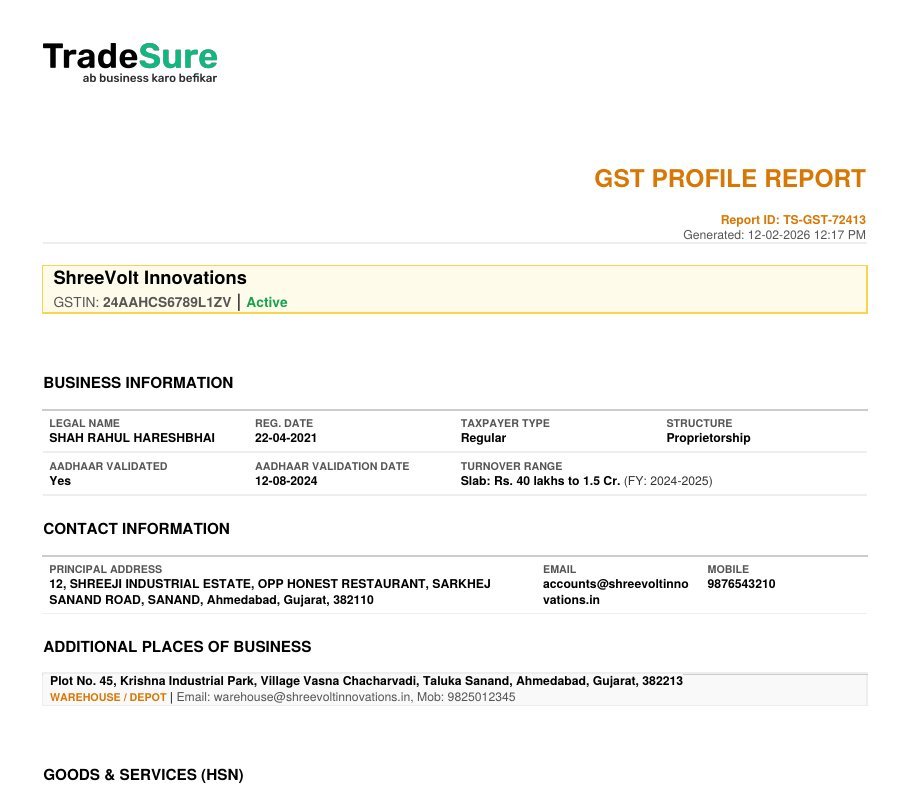This screenshot has height=797, width=910.
Task: Select slab Rs. 40 lakhs to 1.5 Cr.
Action: 540,481
